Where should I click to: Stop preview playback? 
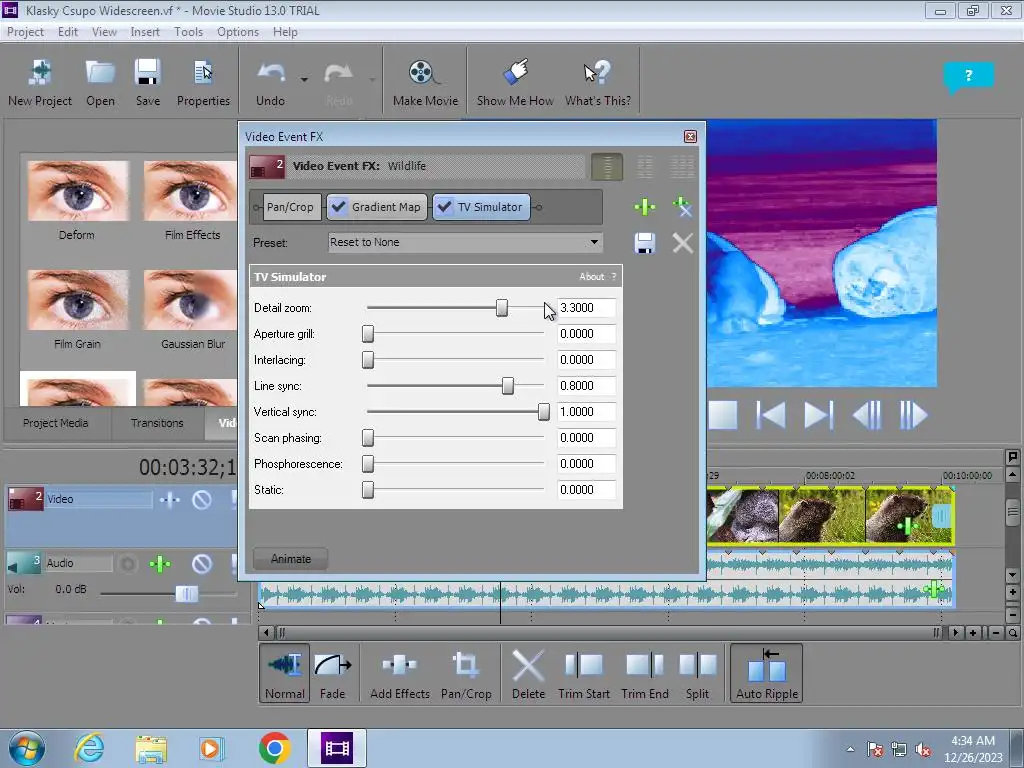tap(723, 415)
